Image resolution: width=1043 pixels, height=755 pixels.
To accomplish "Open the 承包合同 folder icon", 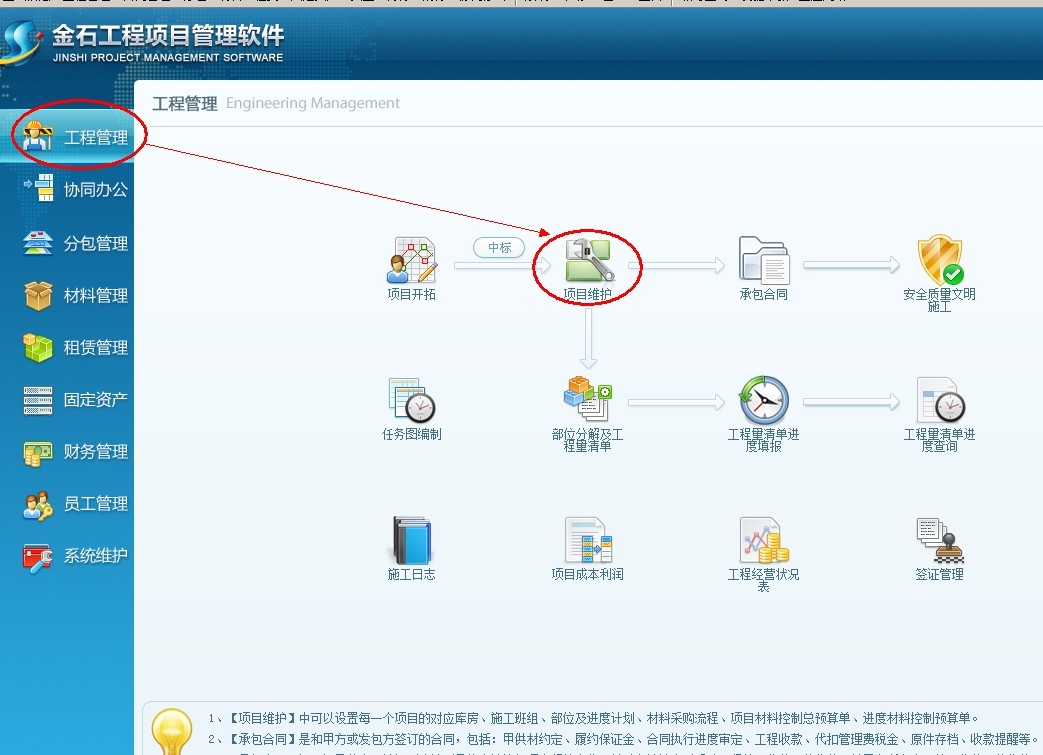I will 764,261.
